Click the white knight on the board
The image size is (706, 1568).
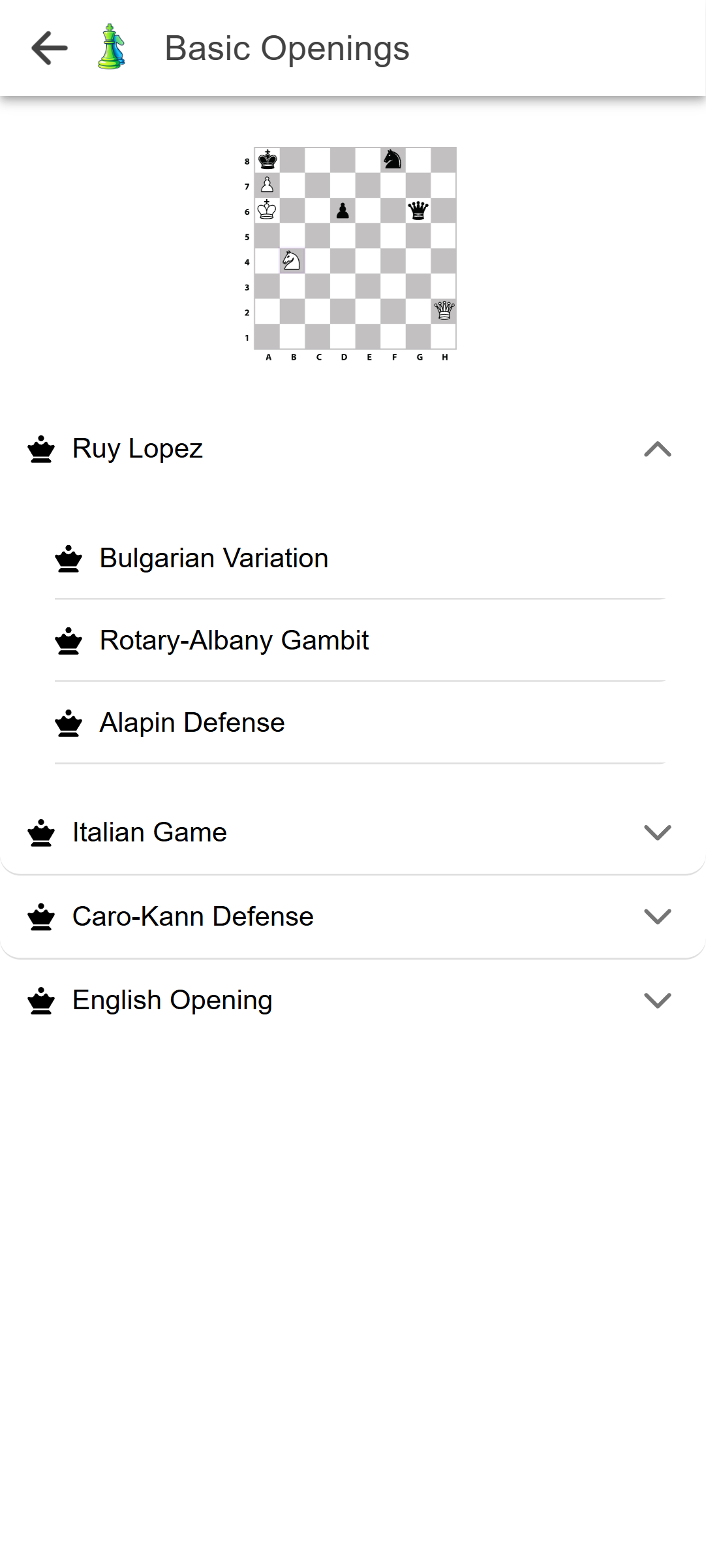[292, 261]
